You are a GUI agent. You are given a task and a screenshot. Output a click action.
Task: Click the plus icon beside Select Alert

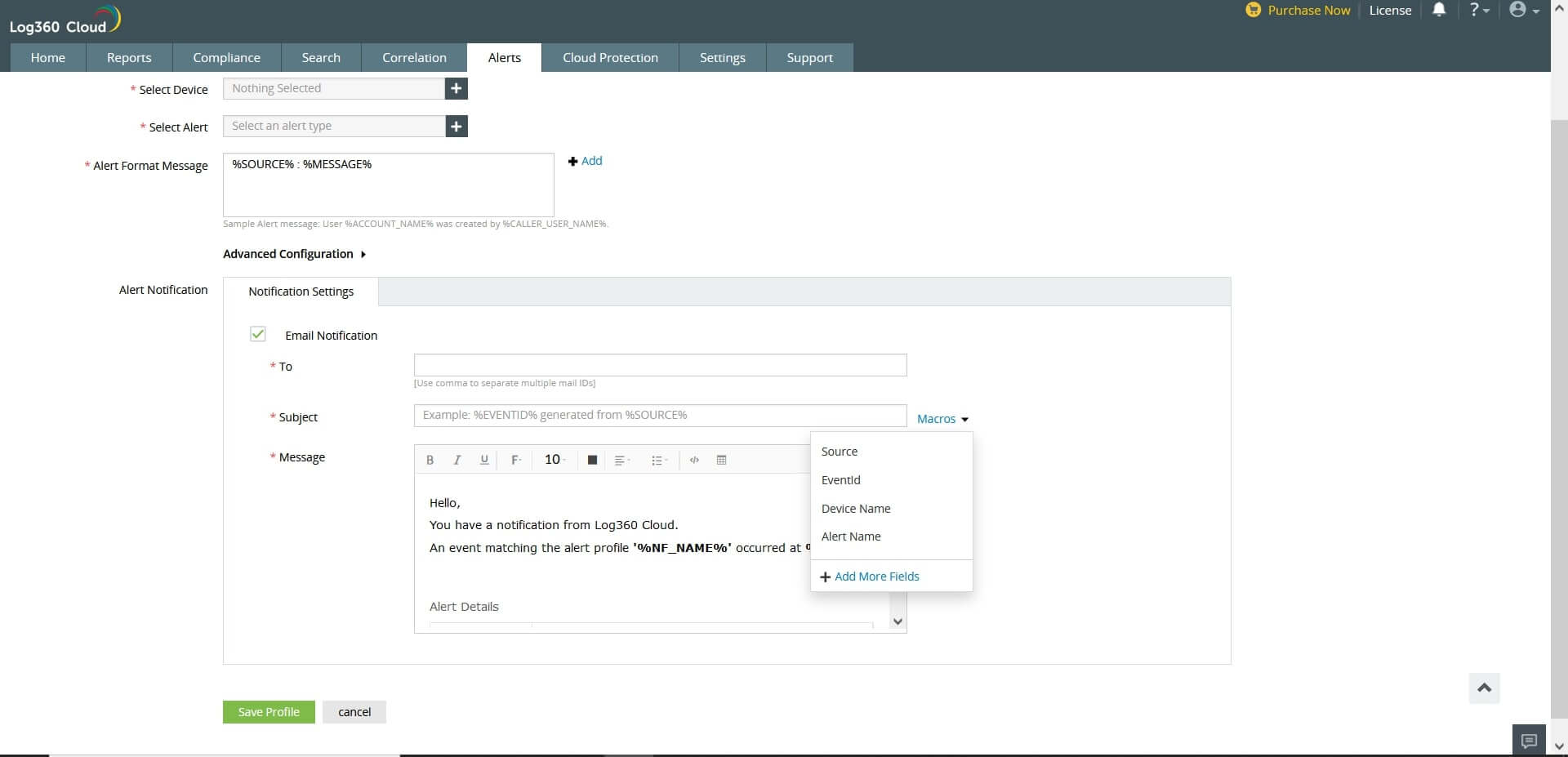pyautogui.click(x=457, y=126)
